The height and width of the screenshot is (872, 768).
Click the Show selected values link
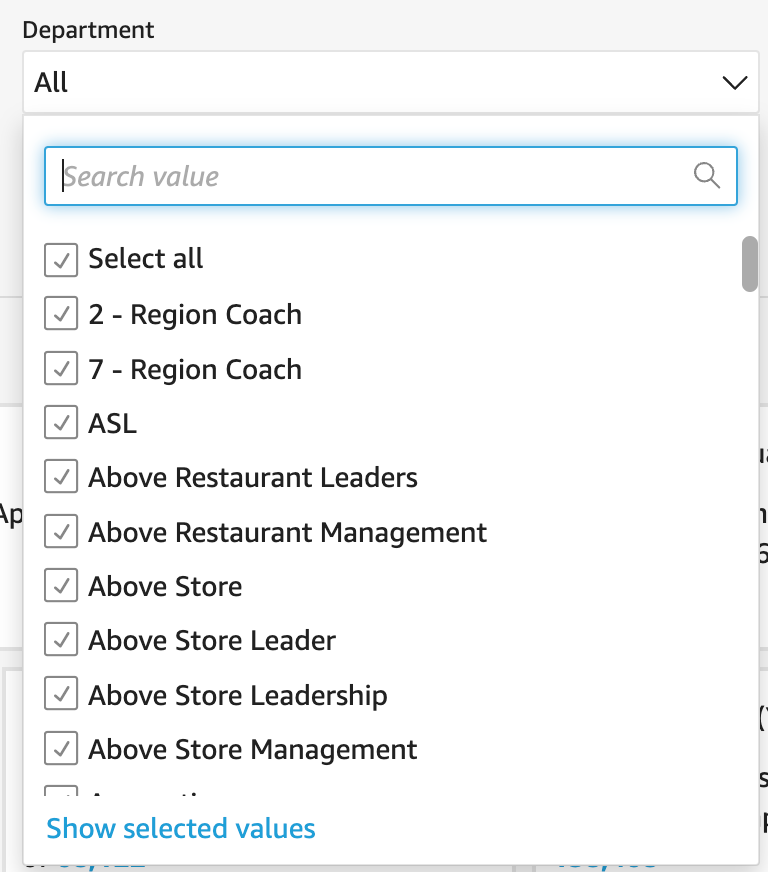coord(181,829)
